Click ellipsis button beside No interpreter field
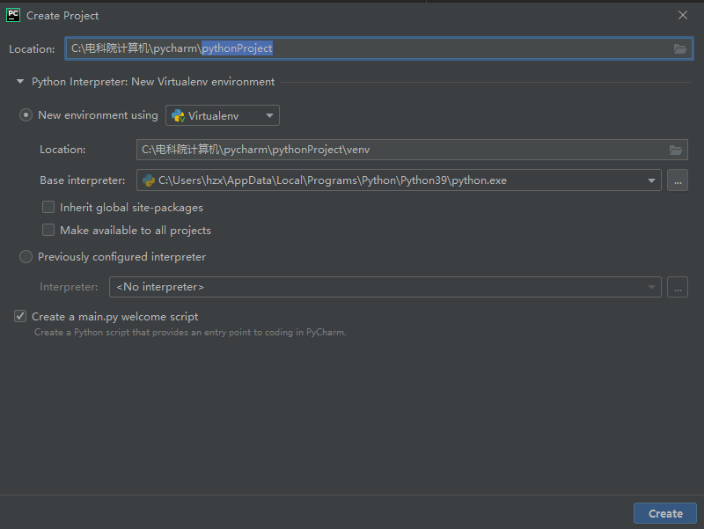704x529 pixels. coord(678,287)
